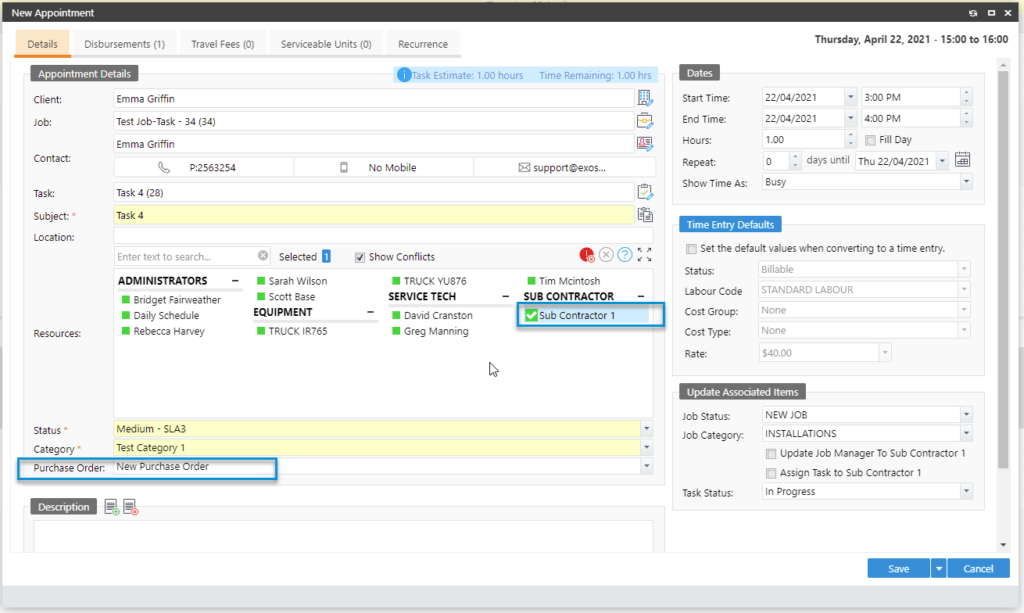1024x613 pixels.
Task: Collapse the EQUIPMENT group
Action: [370, 312]
